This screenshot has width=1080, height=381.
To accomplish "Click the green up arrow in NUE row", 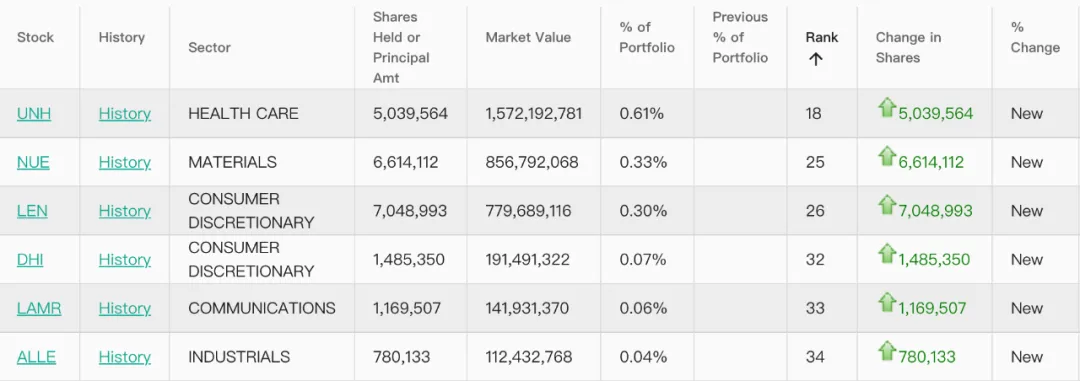I will [886, 156].
